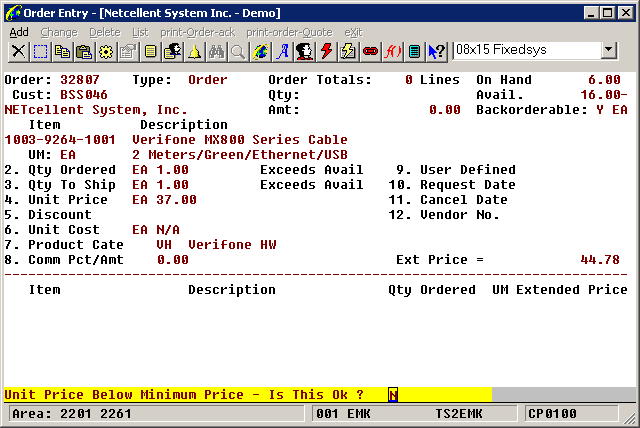Click the On Hand value 6.00

click(x=604, y=80)
